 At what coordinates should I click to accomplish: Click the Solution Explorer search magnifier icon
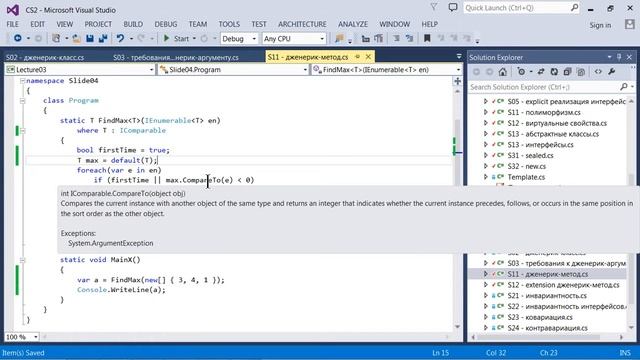click(x=623, y=87)
